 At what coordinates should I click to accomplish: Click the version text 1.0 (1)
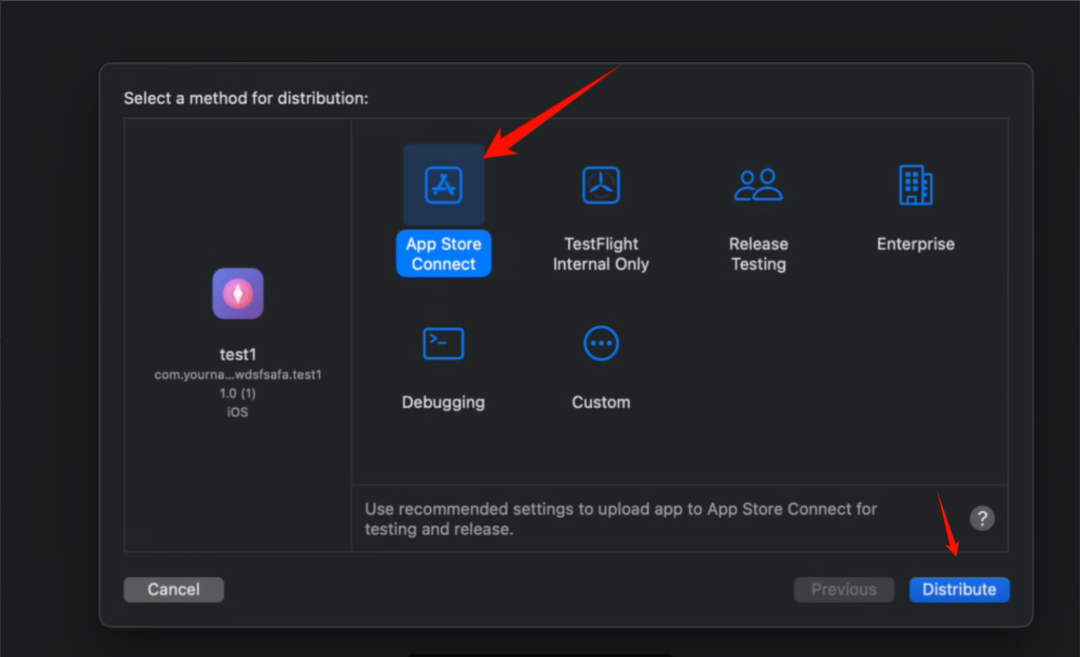[x=238, y=393]
